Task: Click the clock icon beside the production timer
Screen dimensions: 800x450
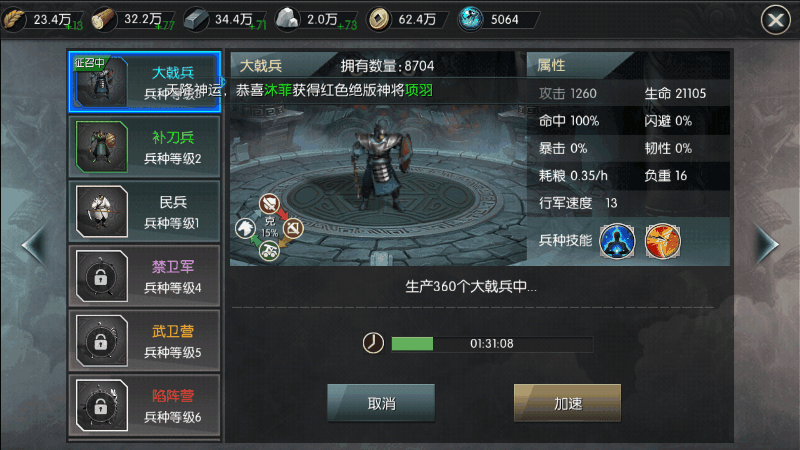Action: [373, 343]
